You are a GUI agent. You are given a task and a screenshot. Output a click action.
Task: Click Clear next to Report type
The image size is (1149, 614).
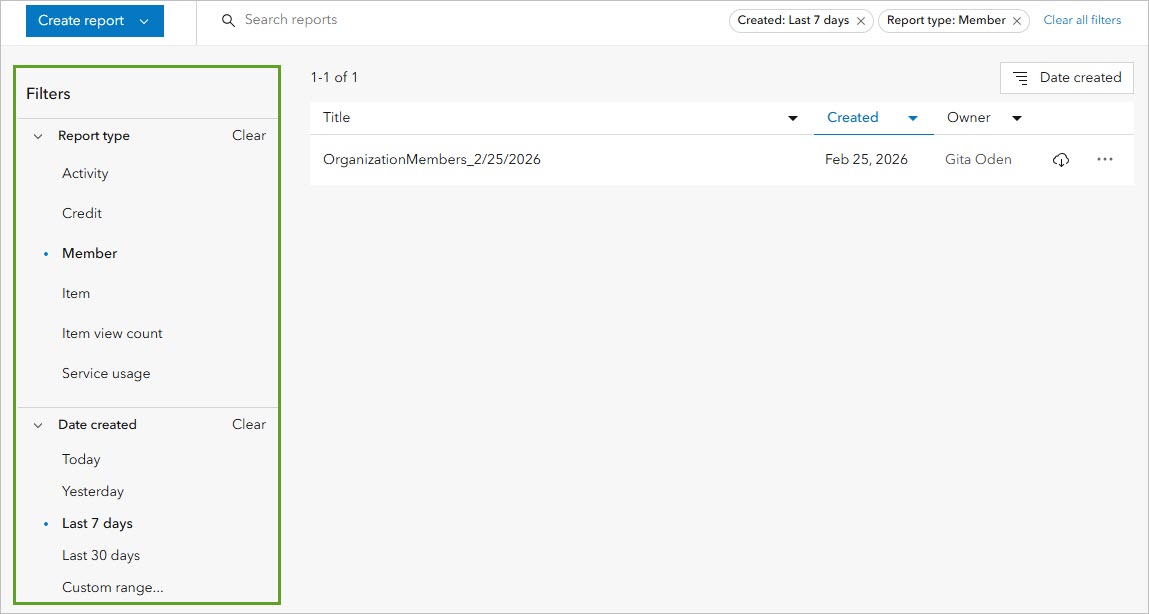pyautogui.click(x=248, y=136)
